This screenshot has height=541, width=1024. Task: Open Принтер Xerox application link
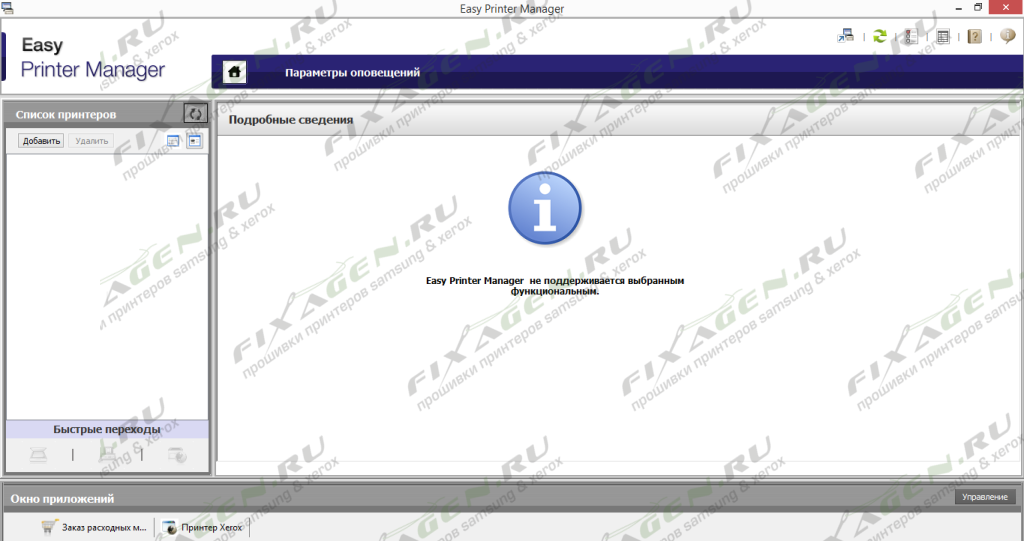tap(212, 527)
